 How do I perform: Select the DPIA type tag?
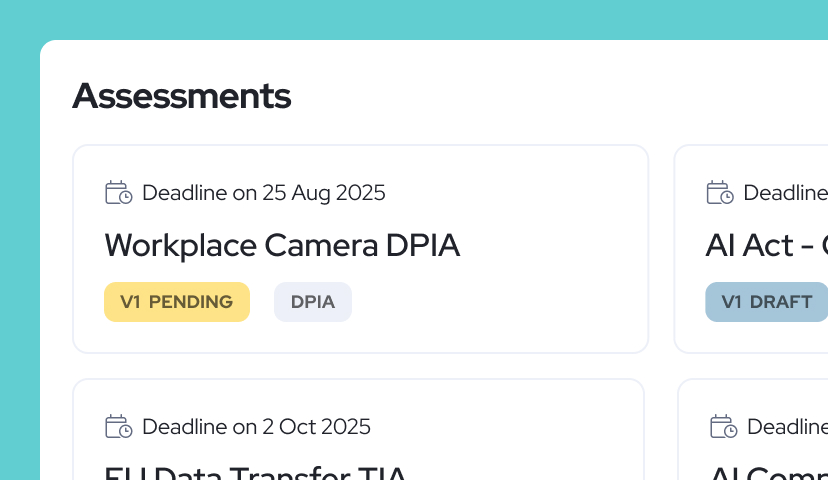tap(313, 302)
